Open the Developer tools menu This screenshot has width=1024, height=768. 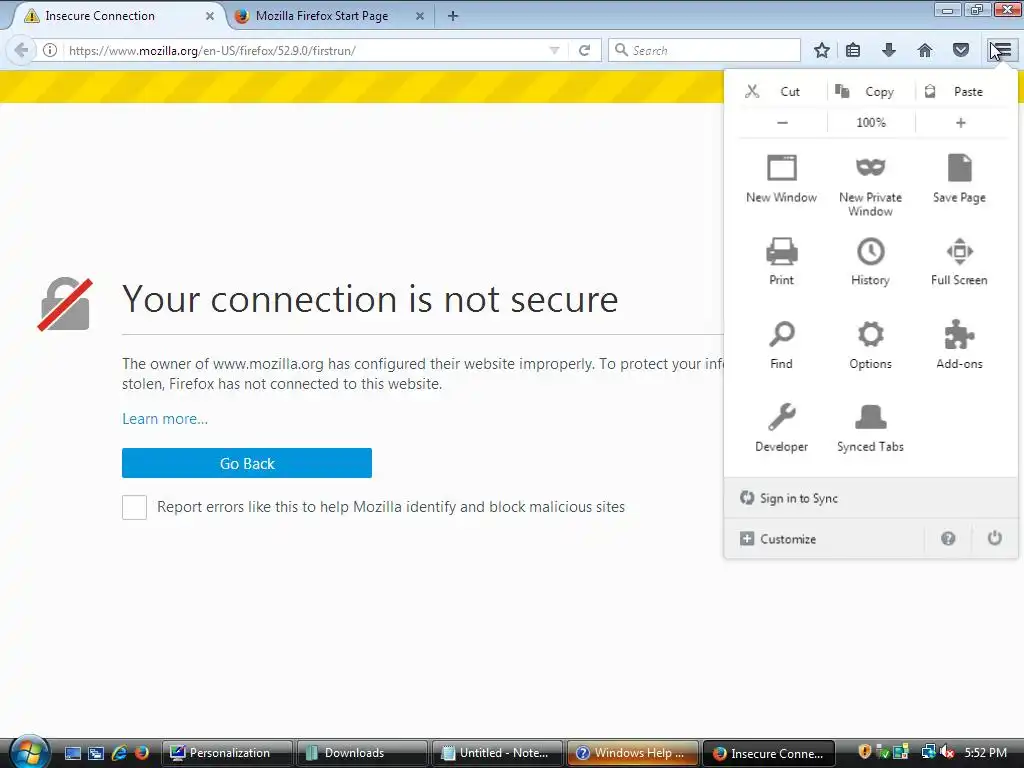pyautogui.click(x=781, y=428)
